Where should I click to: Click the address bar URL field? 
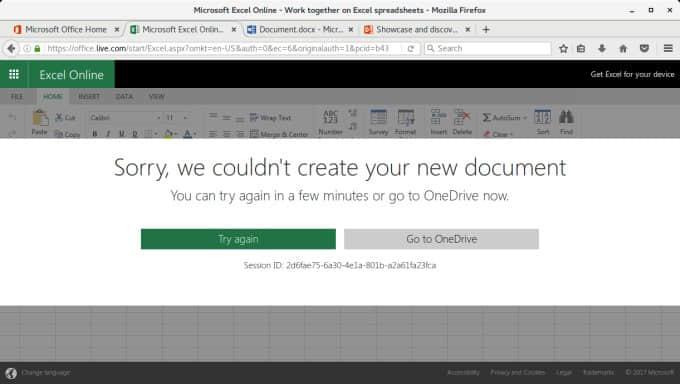click(x=221, y=48)
